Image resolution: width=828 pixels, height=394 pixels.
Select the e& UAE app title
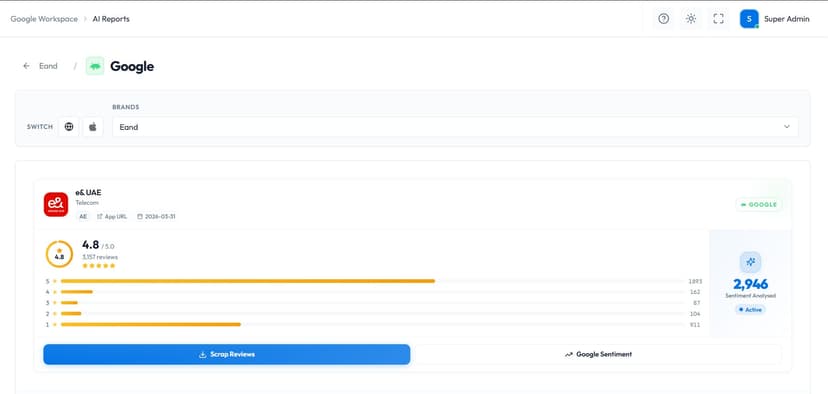88,193
